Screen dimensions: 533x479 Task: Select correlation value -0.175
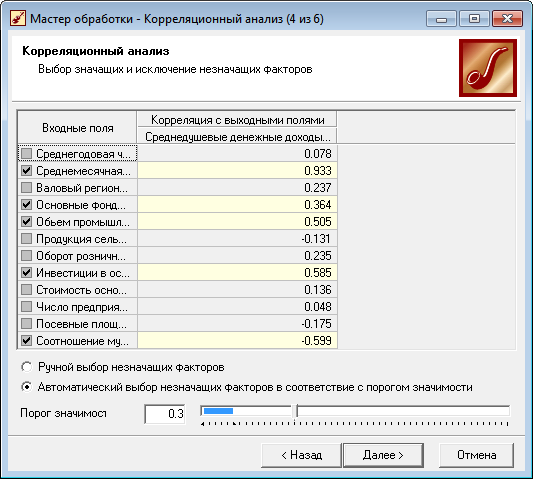237,323
